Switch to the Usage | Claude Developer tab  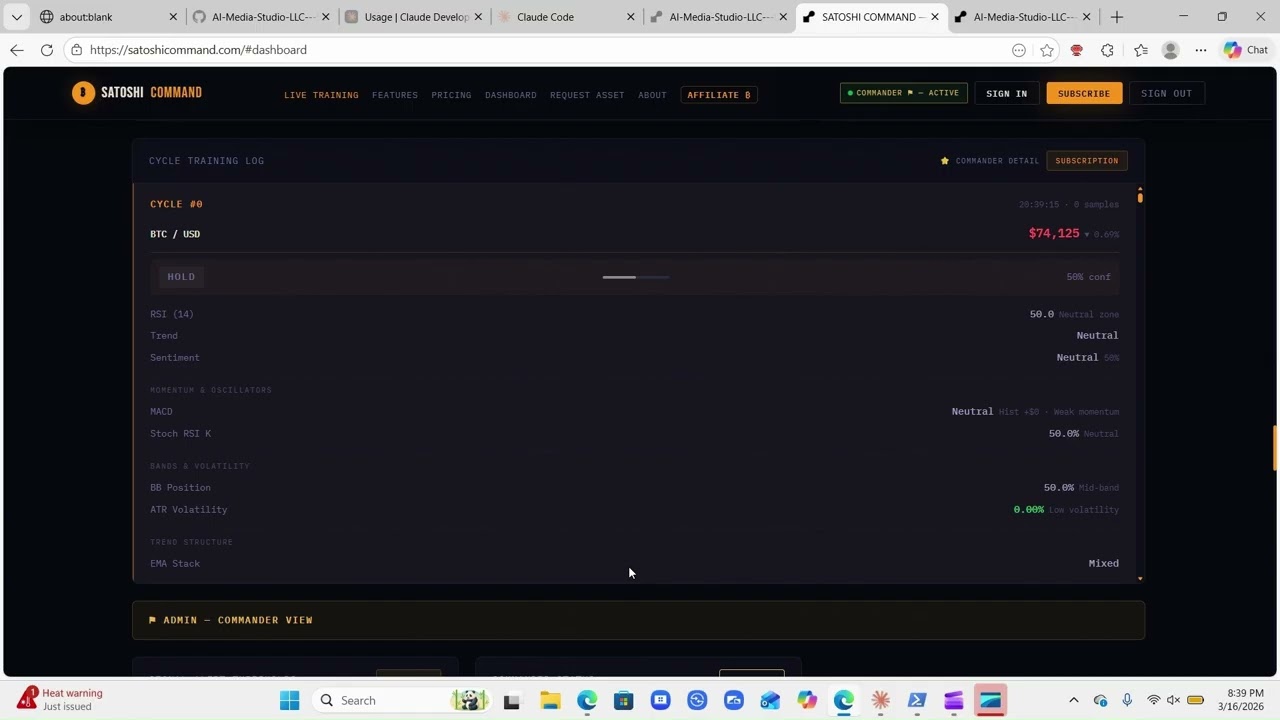pyautogui.click(x=413, y=17)
